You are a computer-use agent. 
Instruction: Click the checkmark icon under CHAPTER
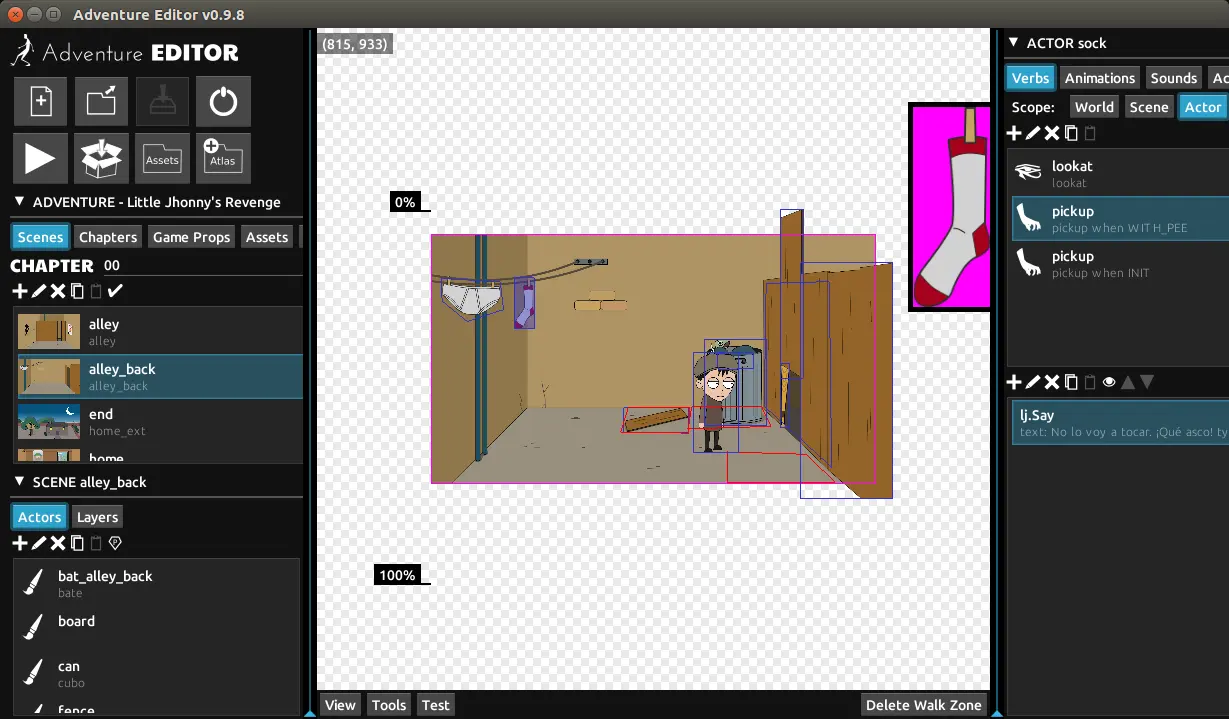(x=115, y=291)
